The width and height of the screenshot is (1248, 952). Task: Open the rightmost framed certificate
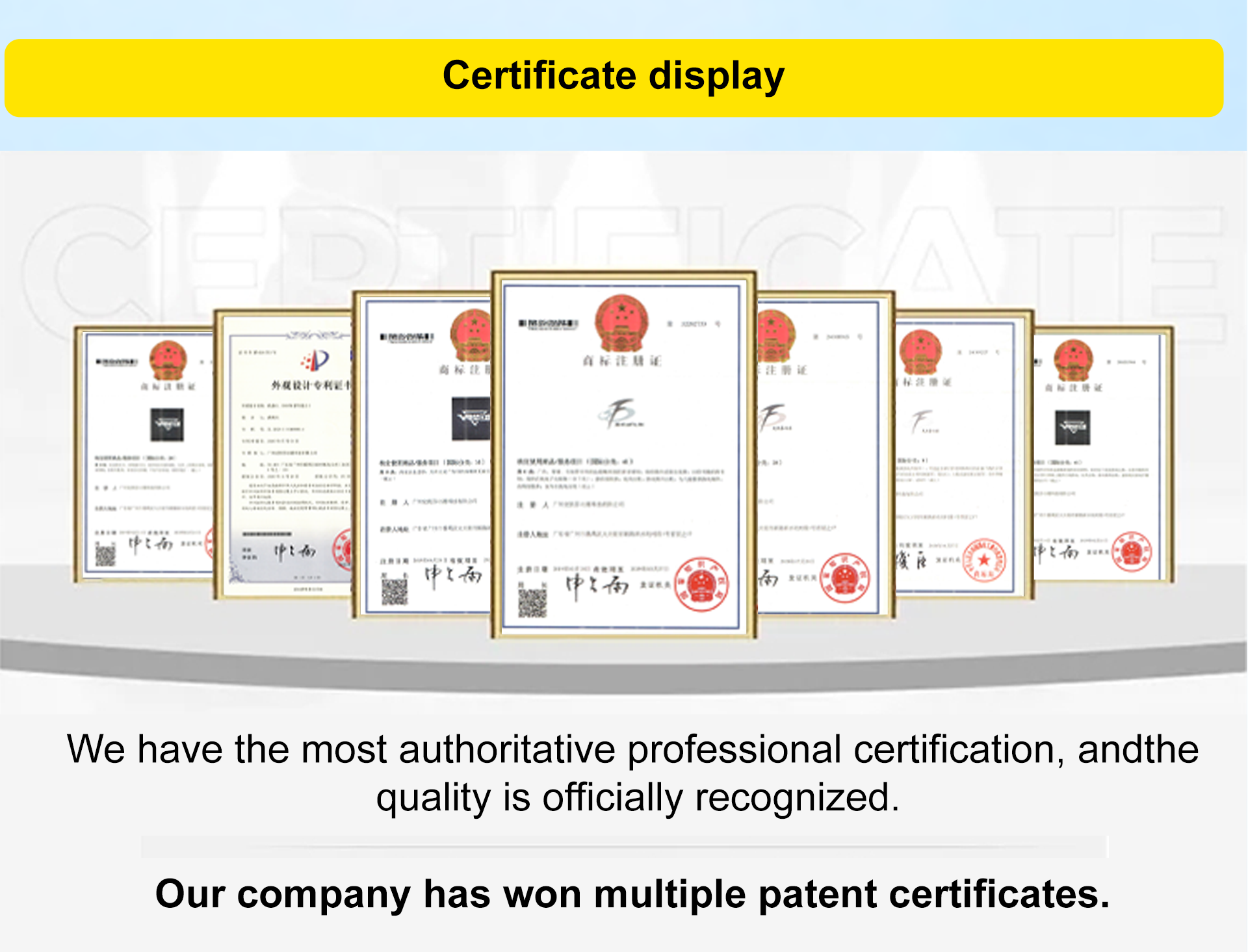[1103, 454]
